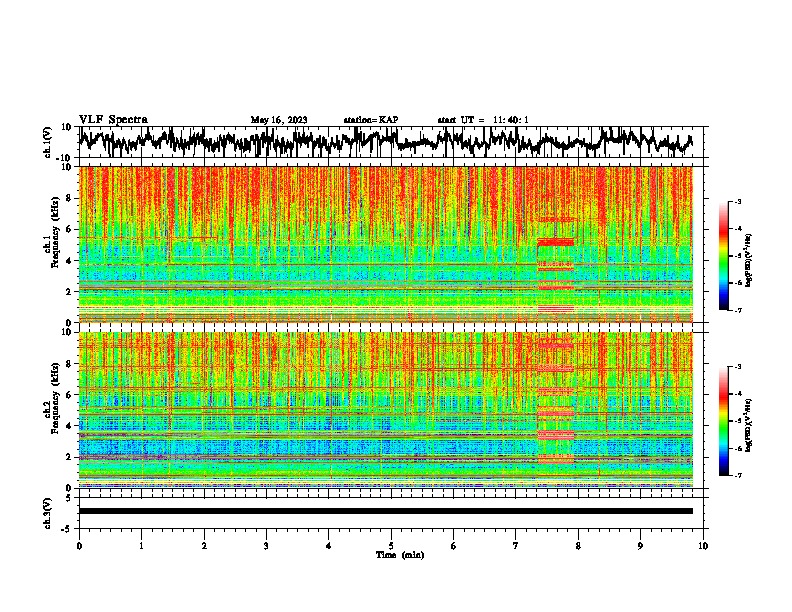Click the "ch.3(V)" axis label
The width and height of the screenshot is (792, 612).
[x=48, y=513]
